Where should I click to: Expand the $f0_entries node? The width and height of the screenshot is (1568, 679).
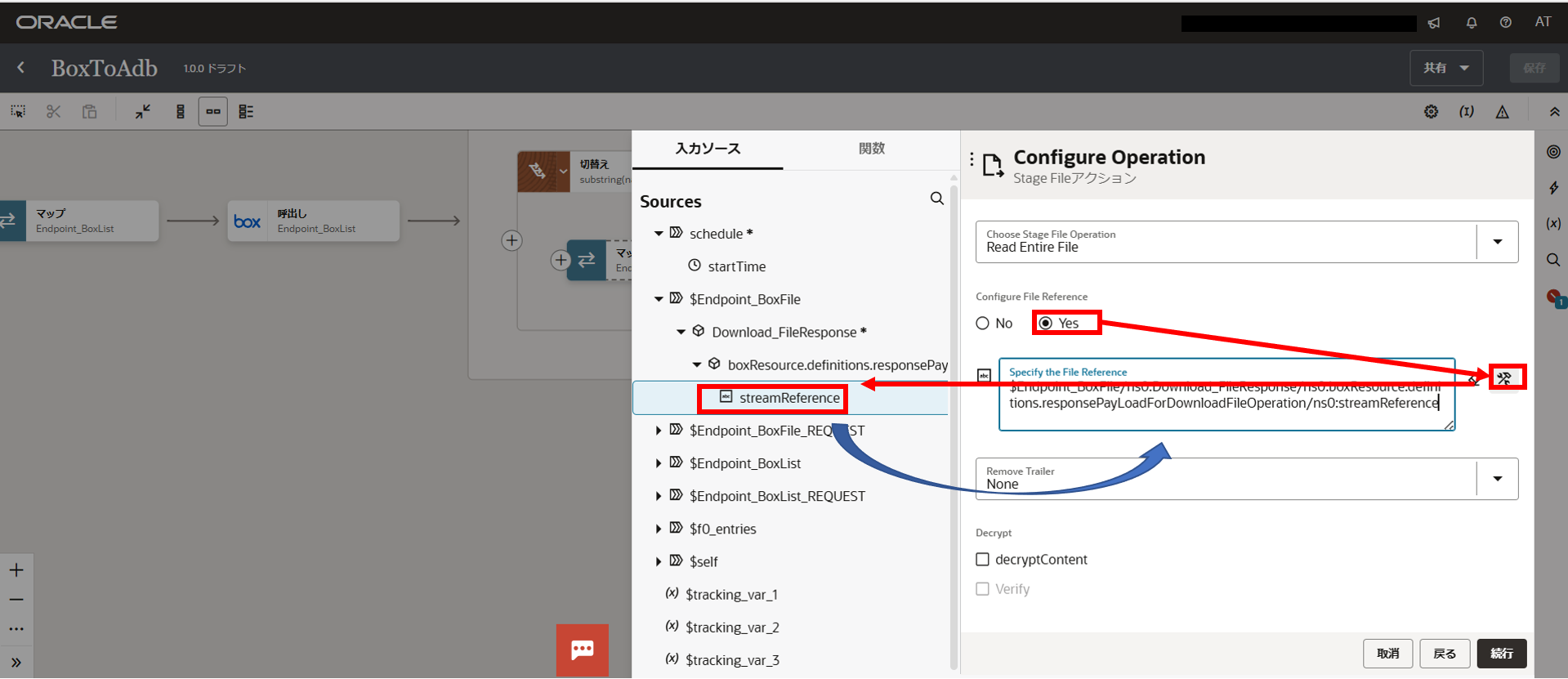point(659,529)
